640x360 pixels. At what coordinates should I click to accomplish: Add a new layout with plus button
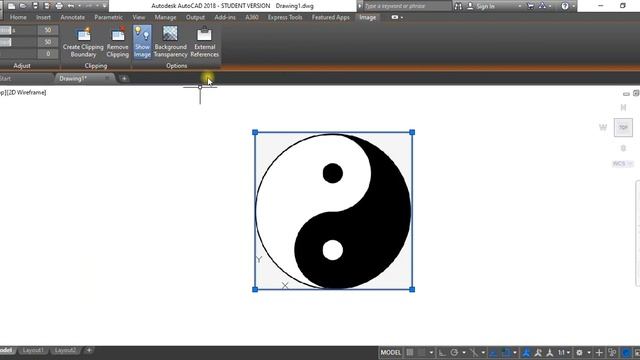click(x=89, y=350)
